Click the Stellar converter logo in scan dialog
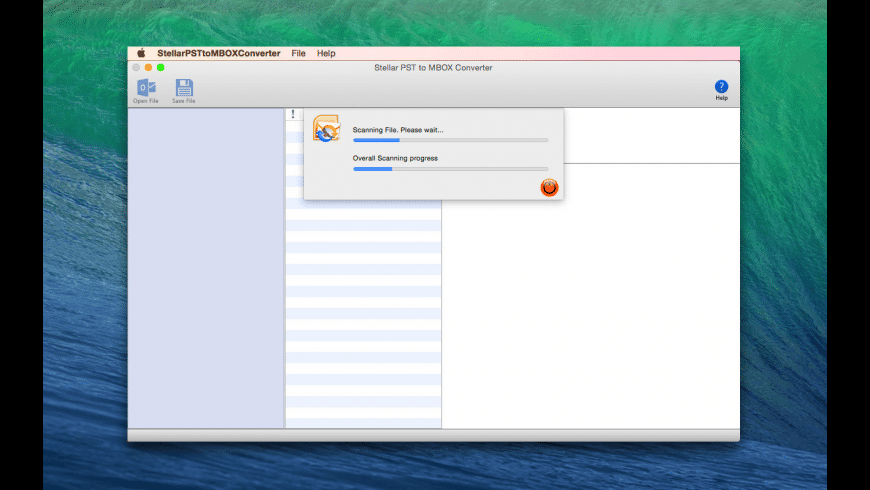870x490 pixels. pyautogui.click(x=326, y=128)
